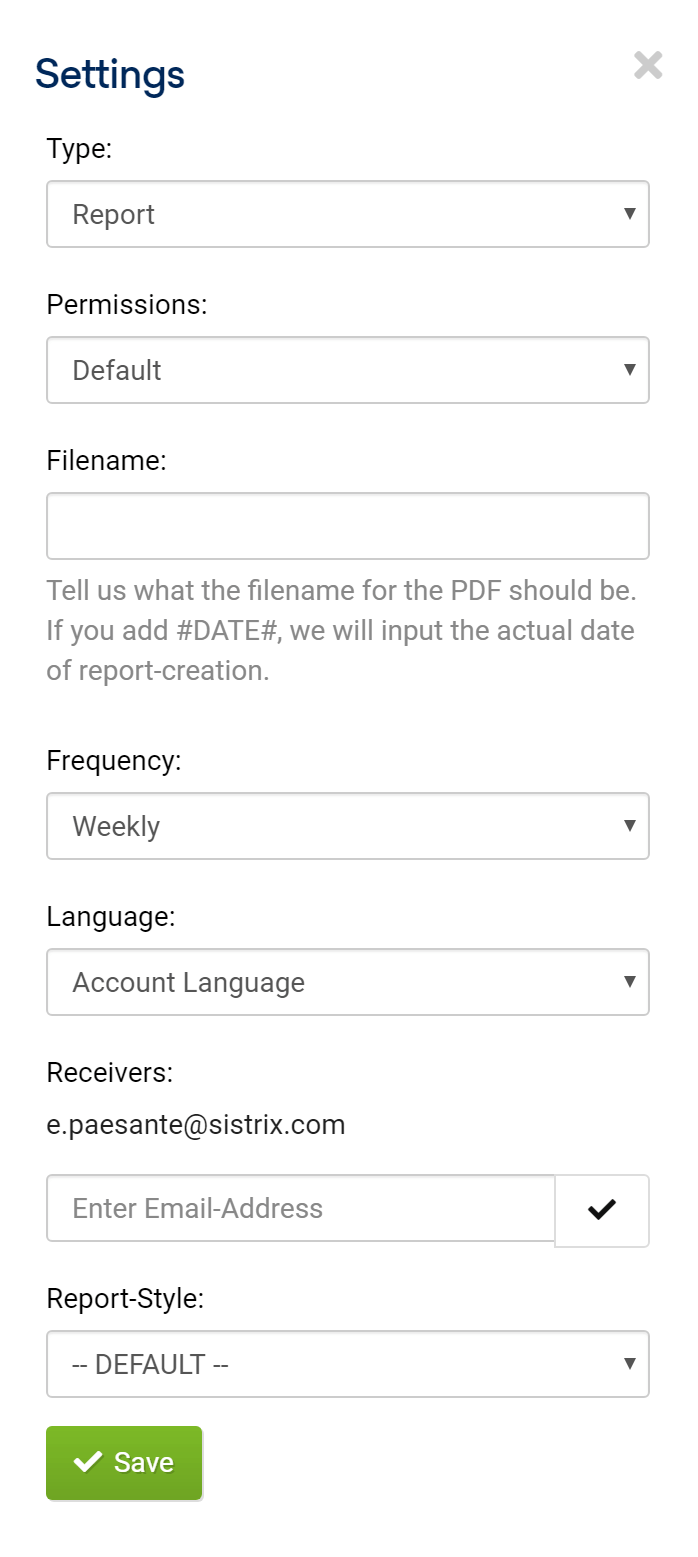Save the report settings
The height and width of the screenshot is (1557, 698).
124,1463
